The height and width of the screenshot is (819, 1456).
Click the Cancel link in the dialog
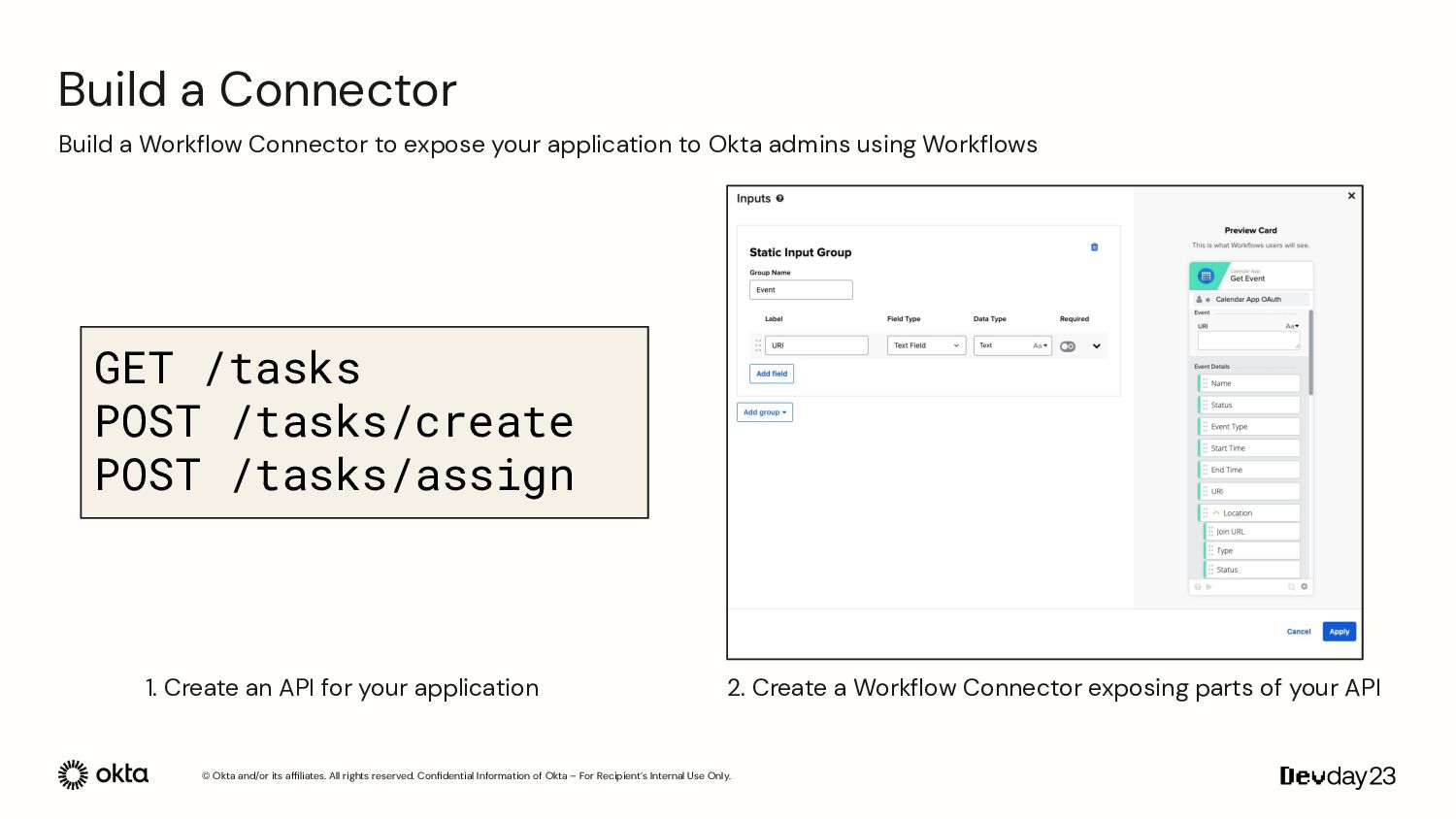[1299, 632]
